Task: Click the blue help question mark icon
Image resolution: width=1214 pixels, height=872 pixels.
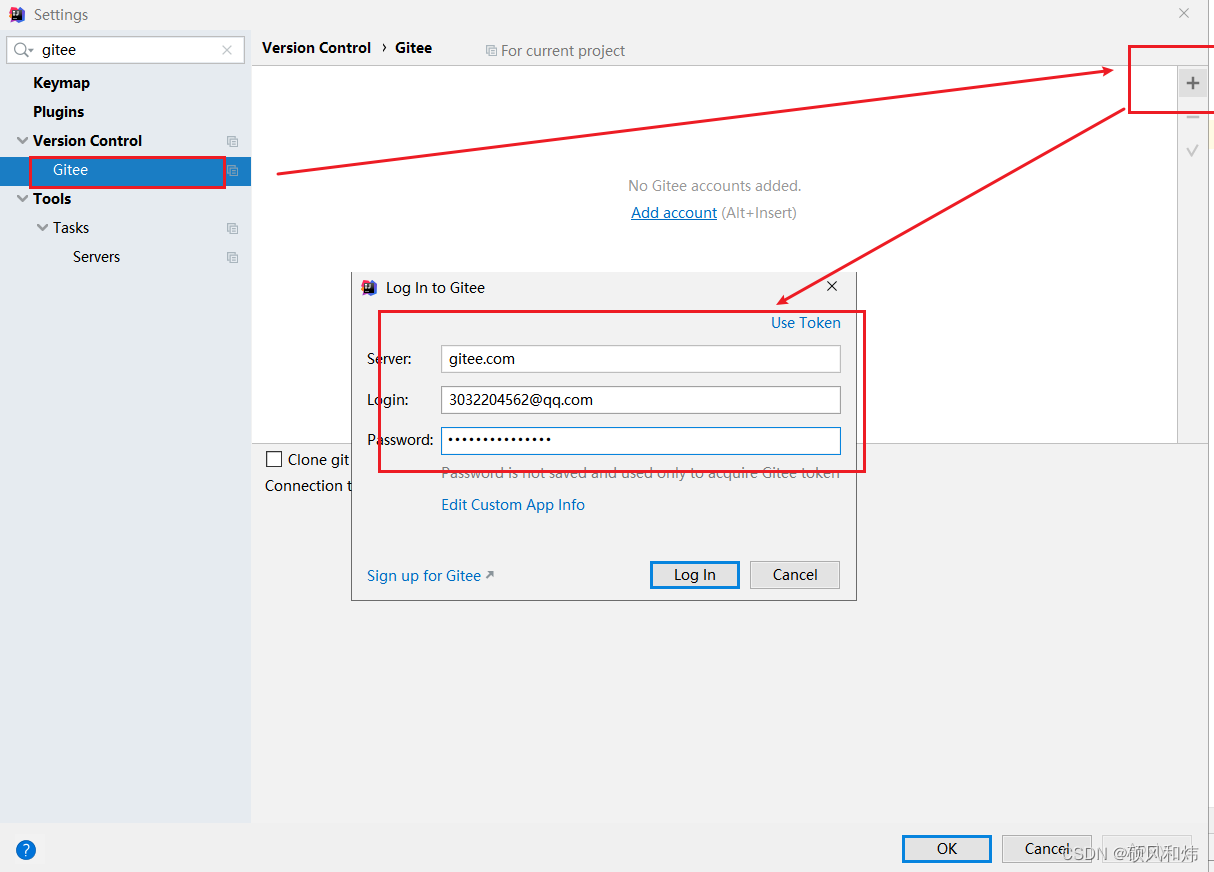Action: tap(26, 850)
